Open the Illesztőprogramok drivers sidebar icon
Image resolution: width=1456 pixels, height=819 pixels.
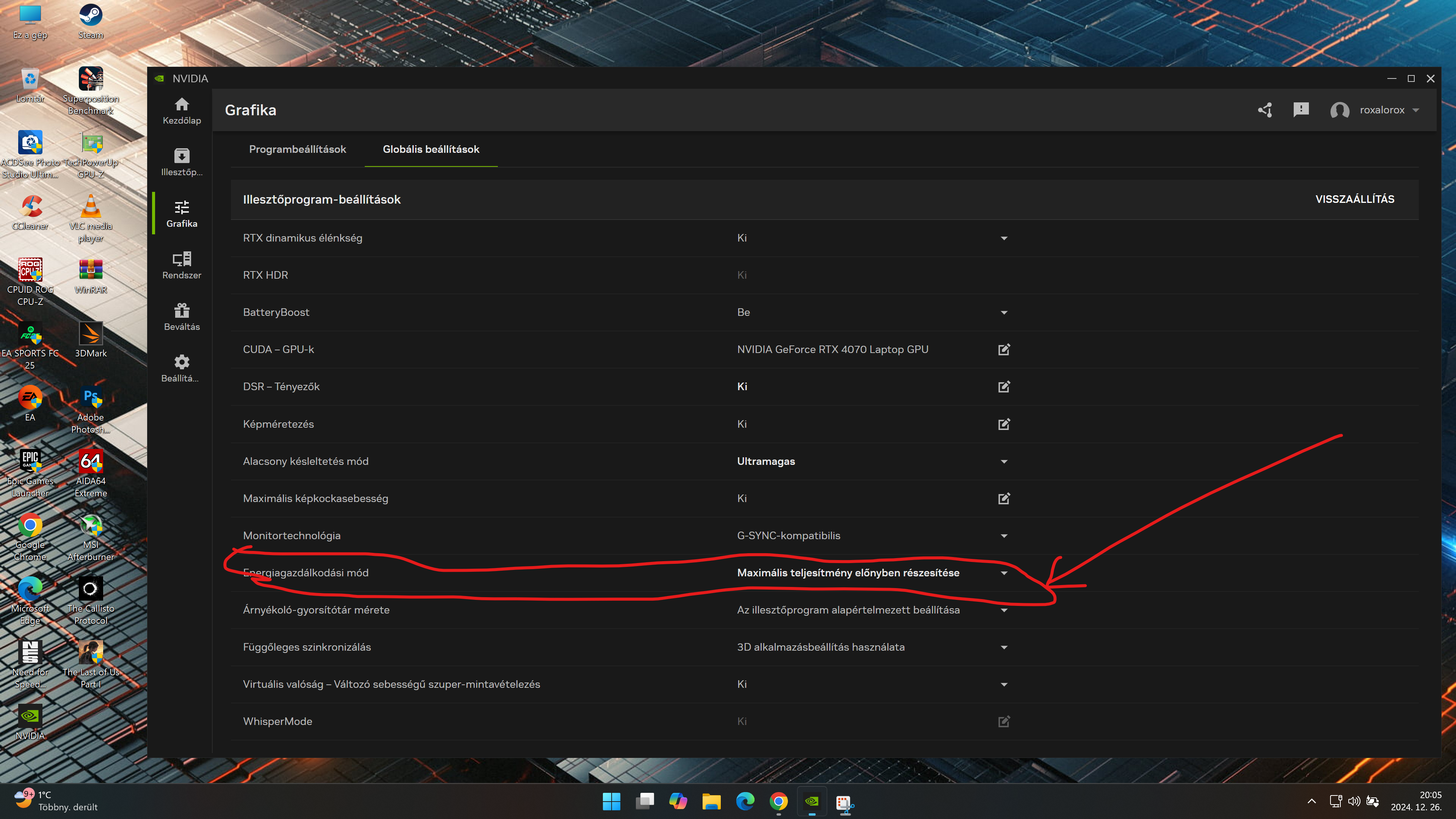pos(182,162)
